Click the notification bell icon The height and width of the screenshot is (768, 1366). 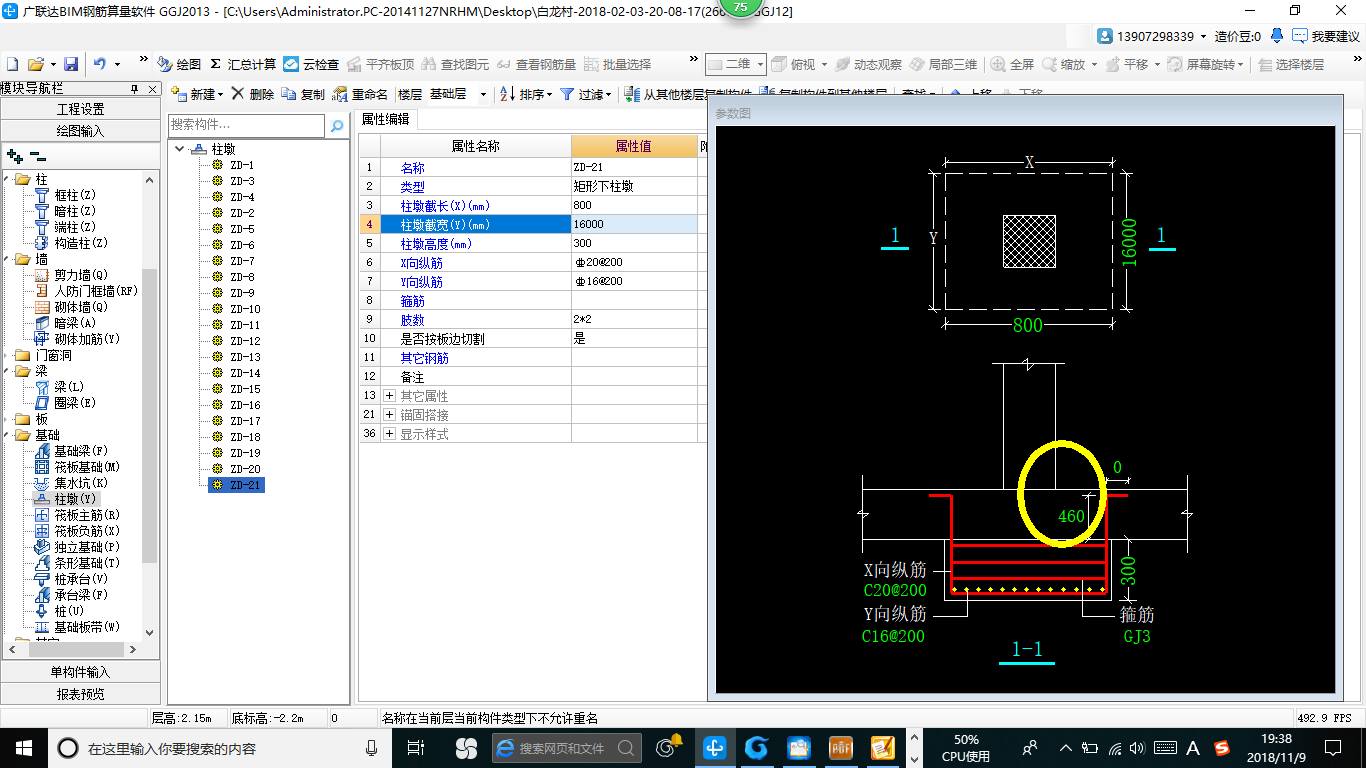tap(1277, 36)
